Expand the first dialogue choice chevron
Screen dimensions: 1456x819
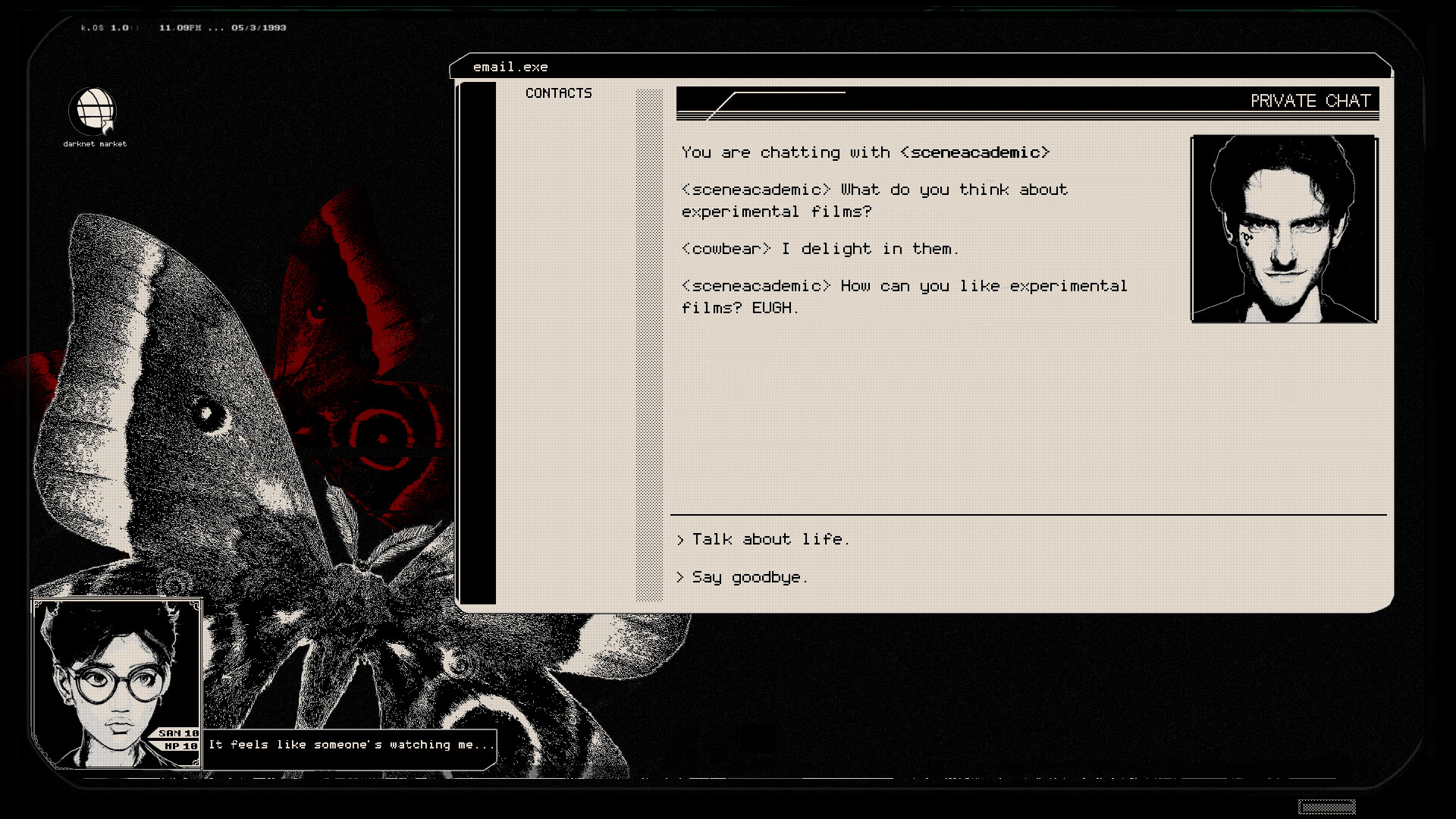[x=681, y=539]
